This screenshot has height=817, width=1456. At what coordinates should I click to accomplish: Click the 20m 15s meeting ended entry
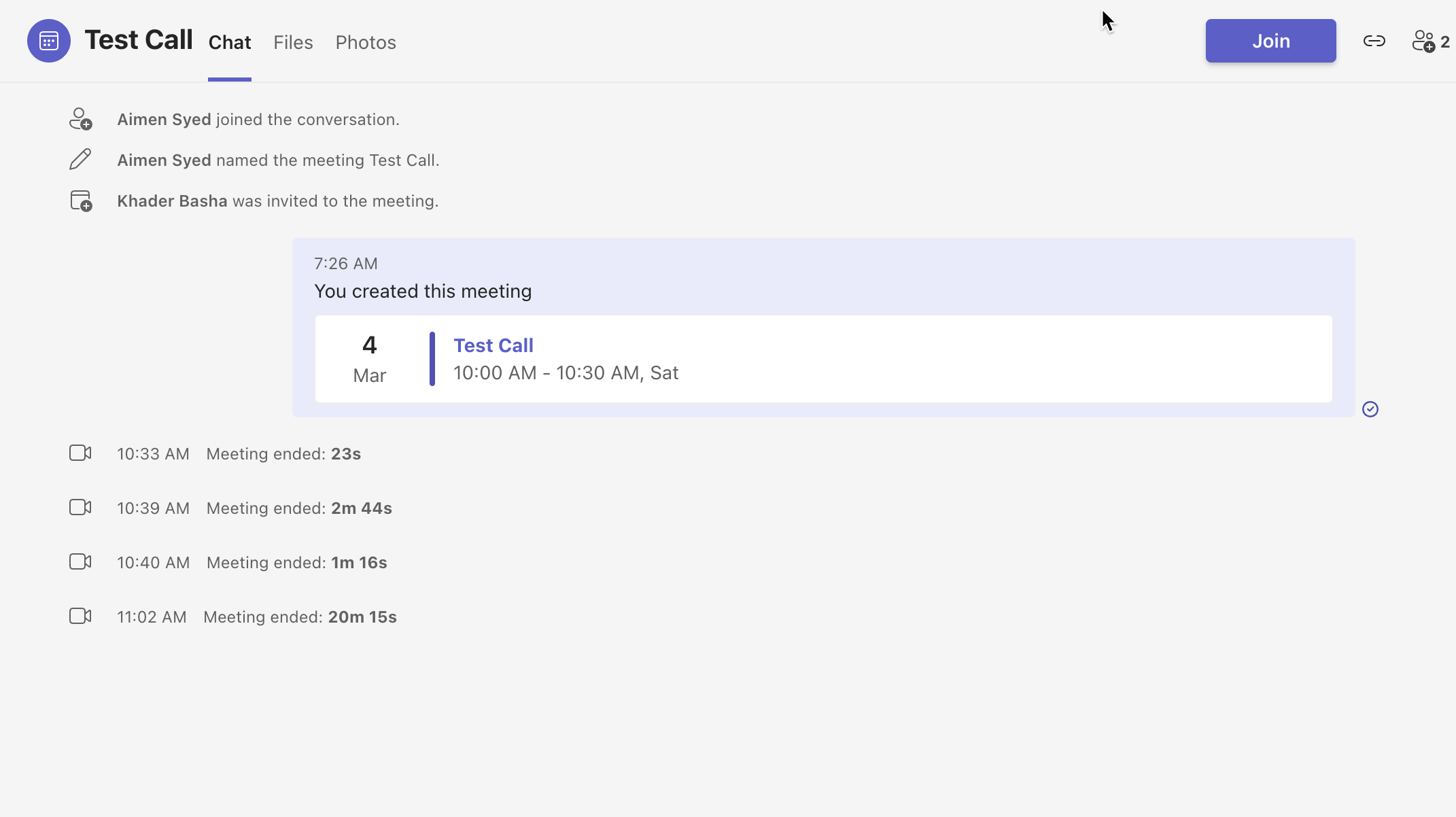coord(300,617)
